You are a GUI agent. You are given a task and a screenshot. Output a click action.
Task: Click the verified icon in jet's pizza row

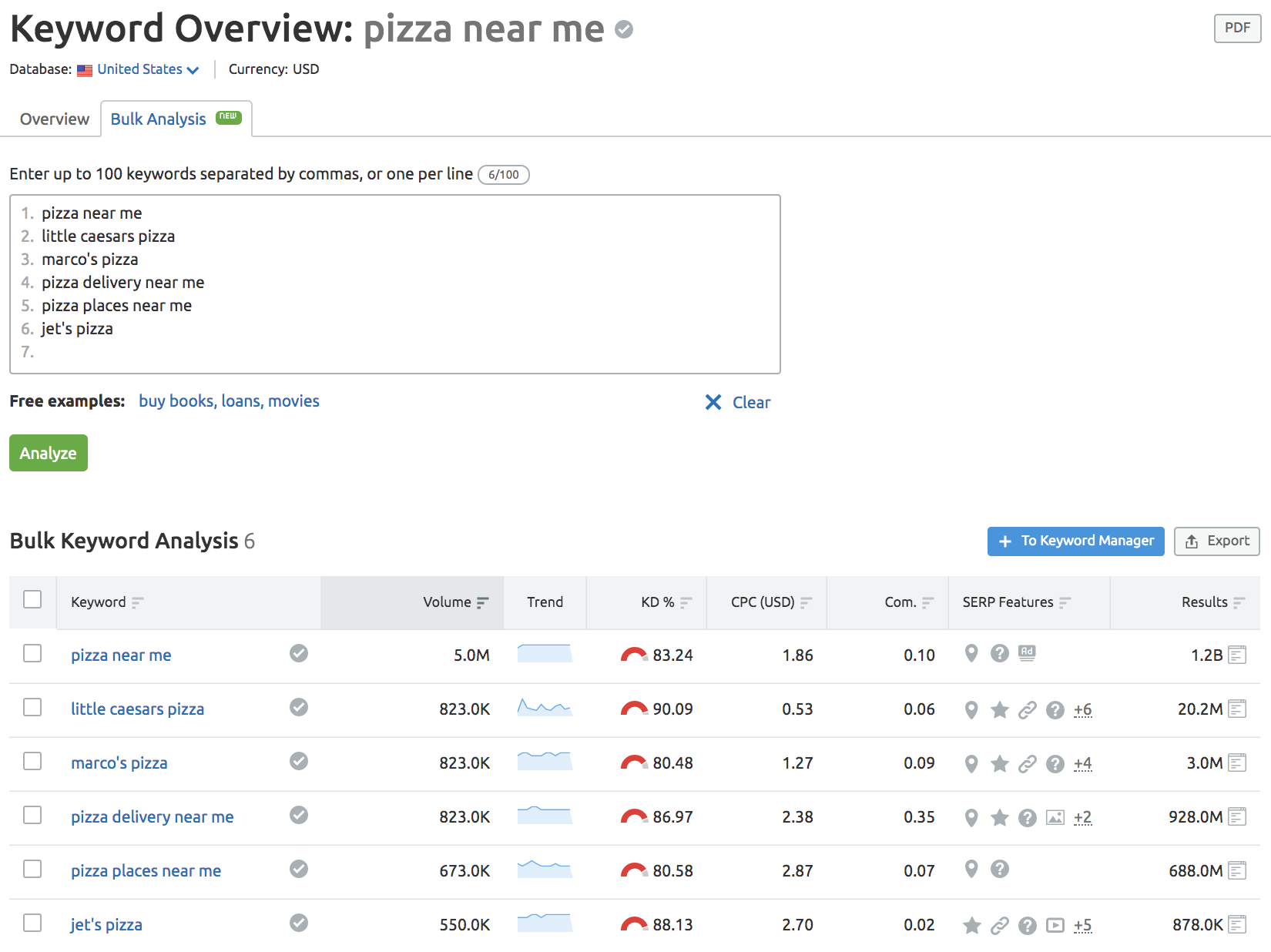(299, 923)
